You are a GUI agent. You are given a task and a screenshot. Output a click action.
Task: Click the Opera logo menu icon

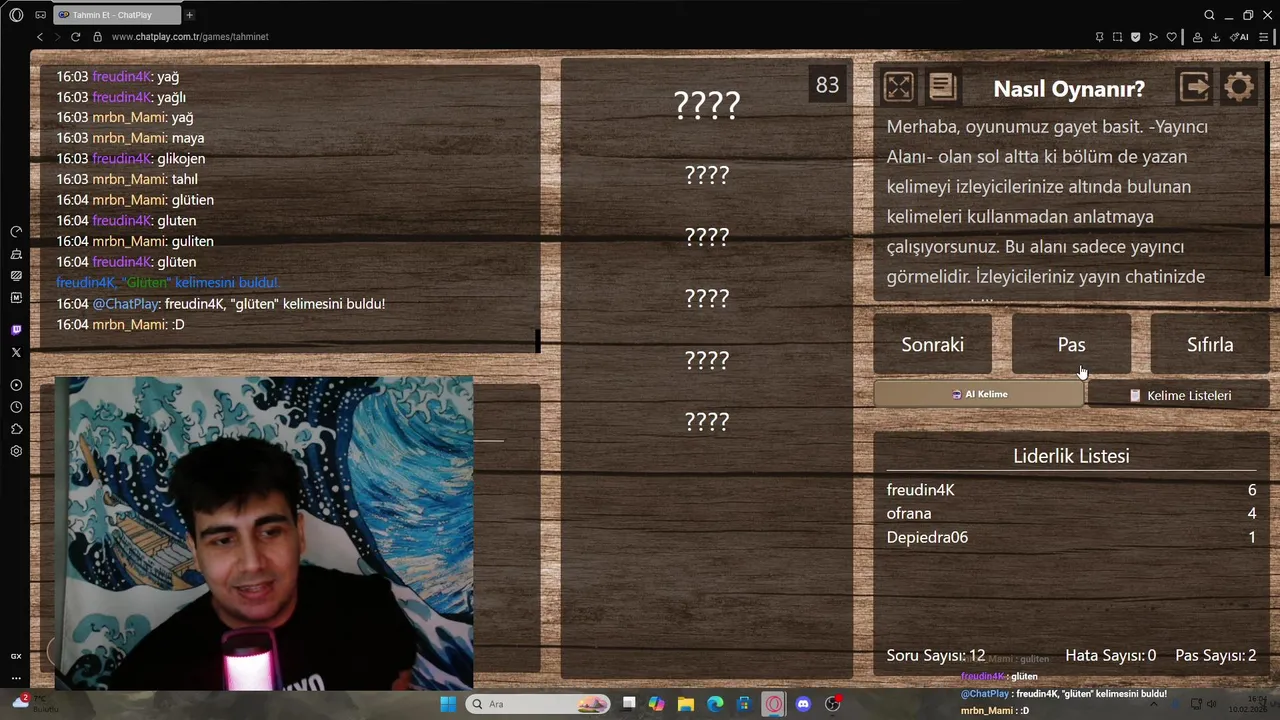(16, 15)
